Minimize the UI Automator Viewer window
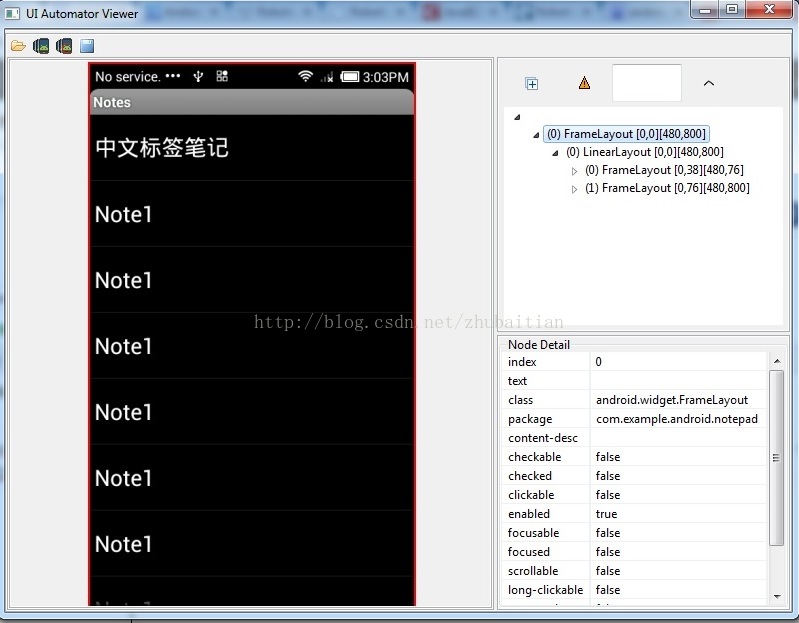Viewport: 799px width, 623px height. (705, 10)
